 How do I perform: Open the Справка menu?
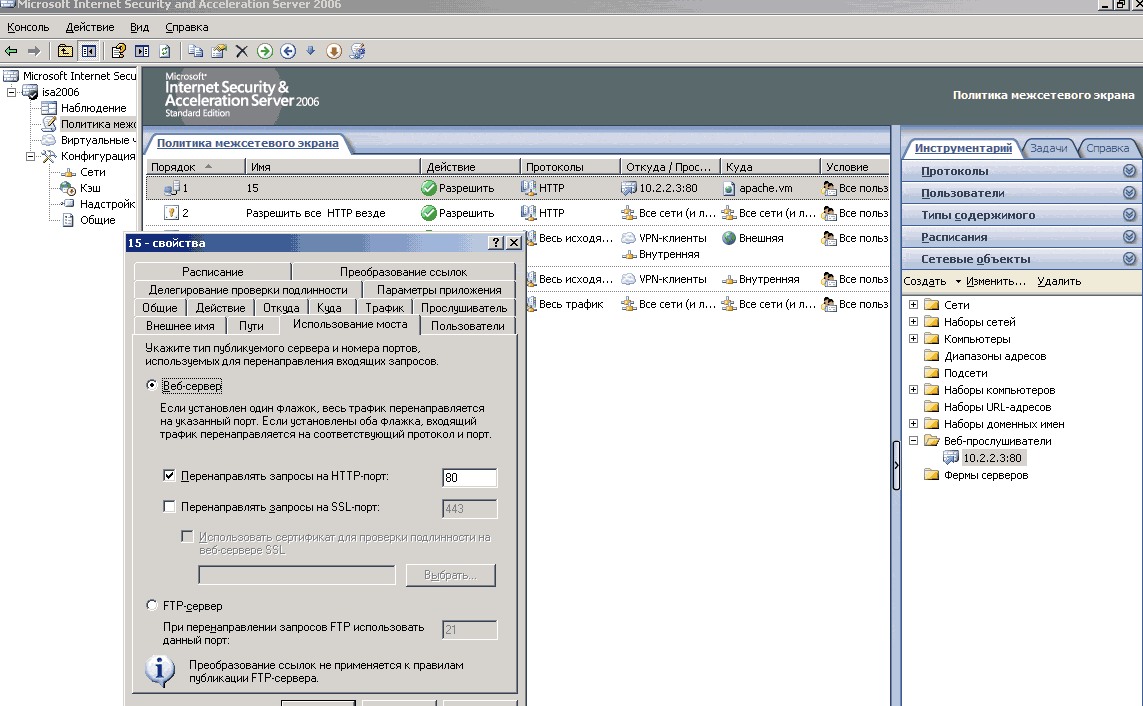click(x=187, y=27)
